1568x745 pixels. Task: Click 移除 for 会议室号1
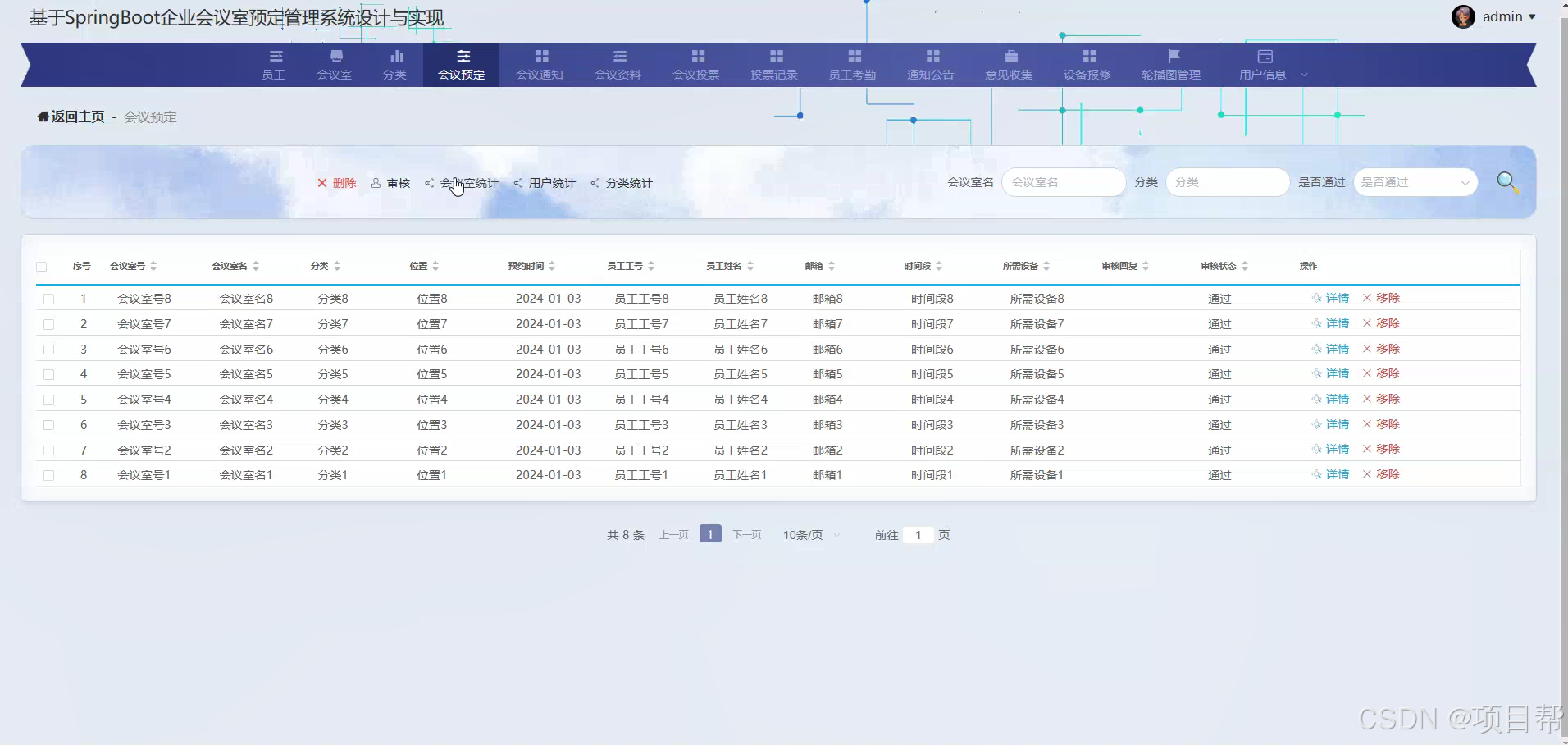tap(1381, 474)
